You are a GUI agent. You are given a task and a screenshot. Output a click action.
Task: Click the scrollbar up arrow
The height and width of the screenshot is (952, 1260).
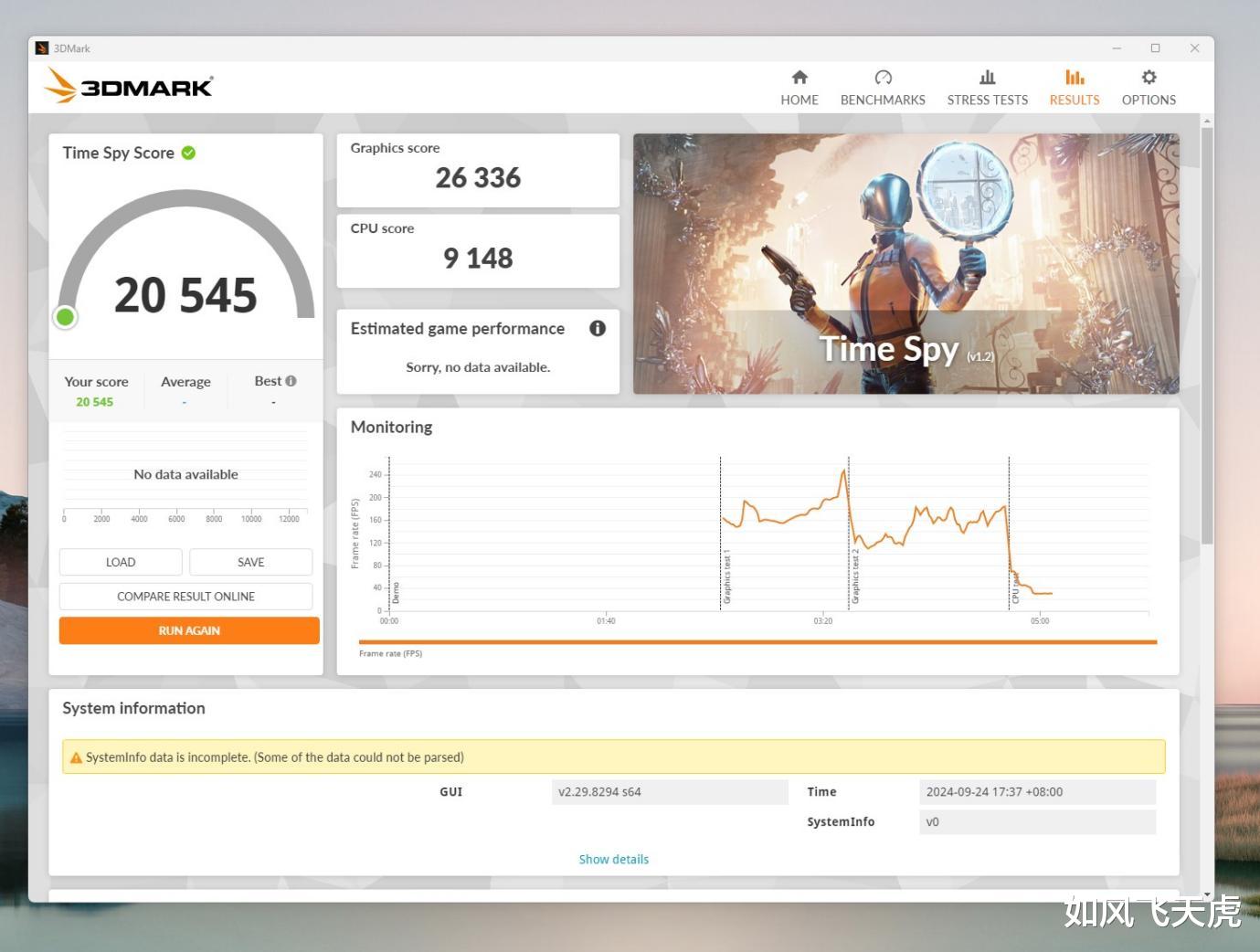[x=1207, y=121]
